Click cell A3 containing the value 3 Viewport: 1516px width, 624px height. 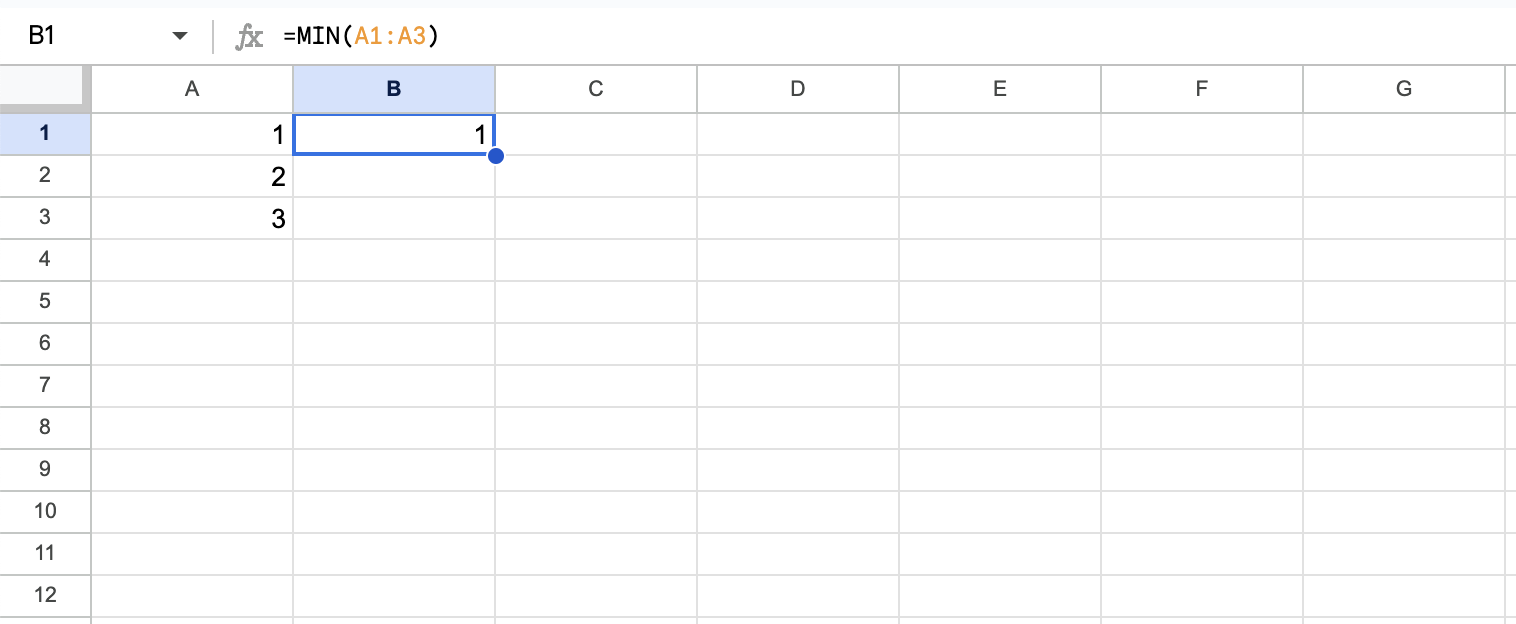tap(192, 218)
